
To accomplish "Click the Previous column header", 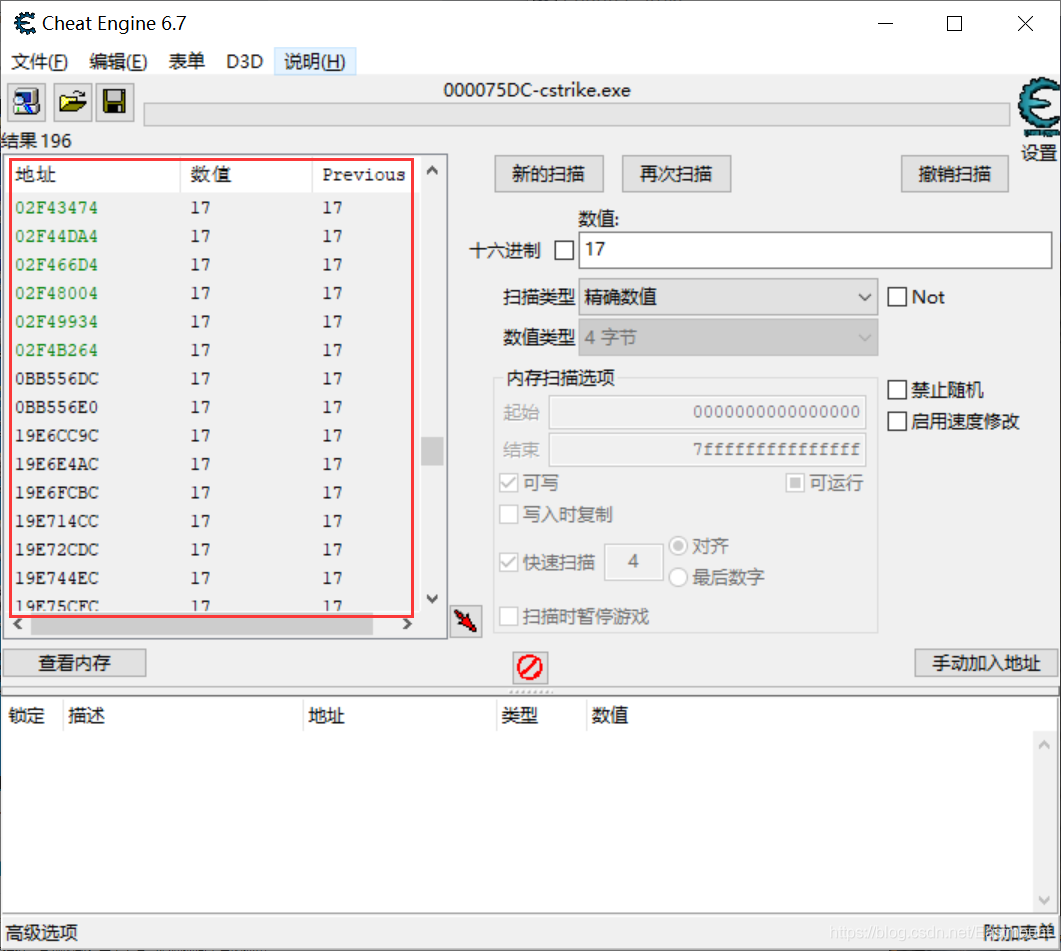I will coord(363,175).
